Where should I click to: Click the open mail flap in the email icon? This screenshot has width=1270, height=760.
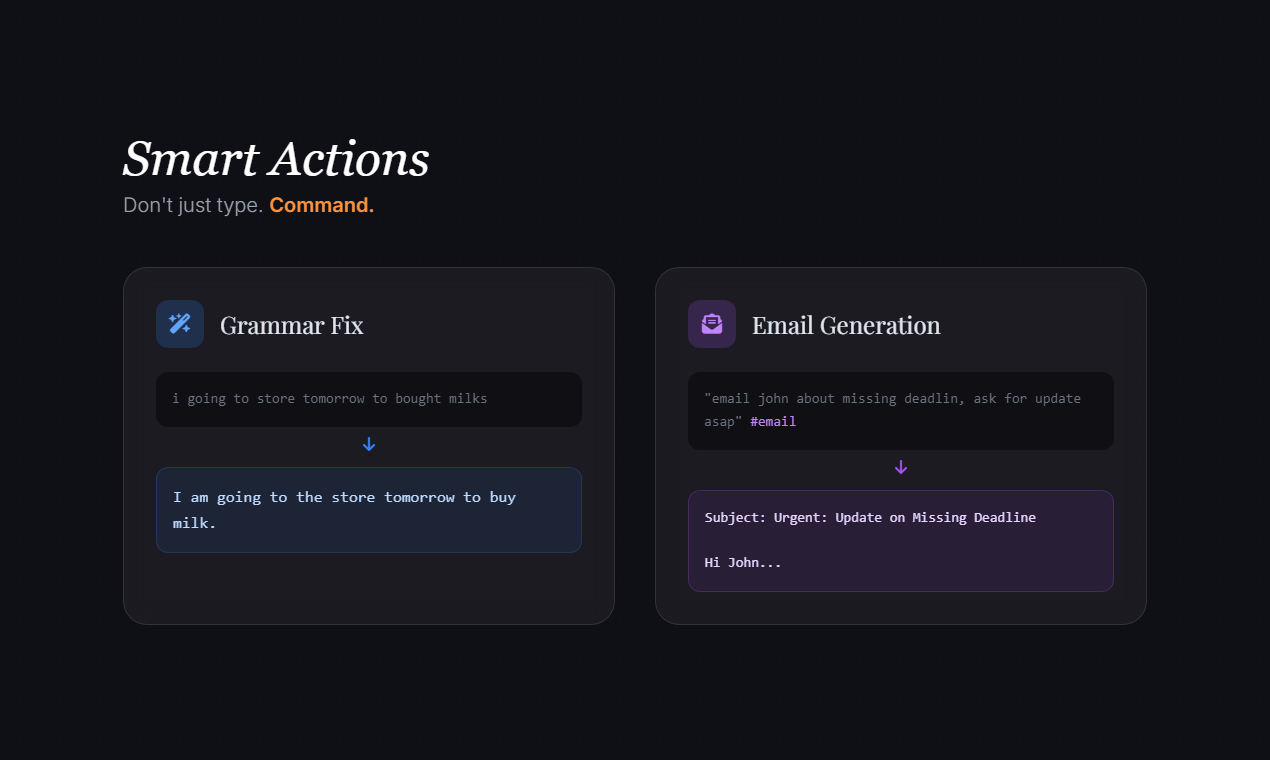pyautogui.click(x=711, y=319)
